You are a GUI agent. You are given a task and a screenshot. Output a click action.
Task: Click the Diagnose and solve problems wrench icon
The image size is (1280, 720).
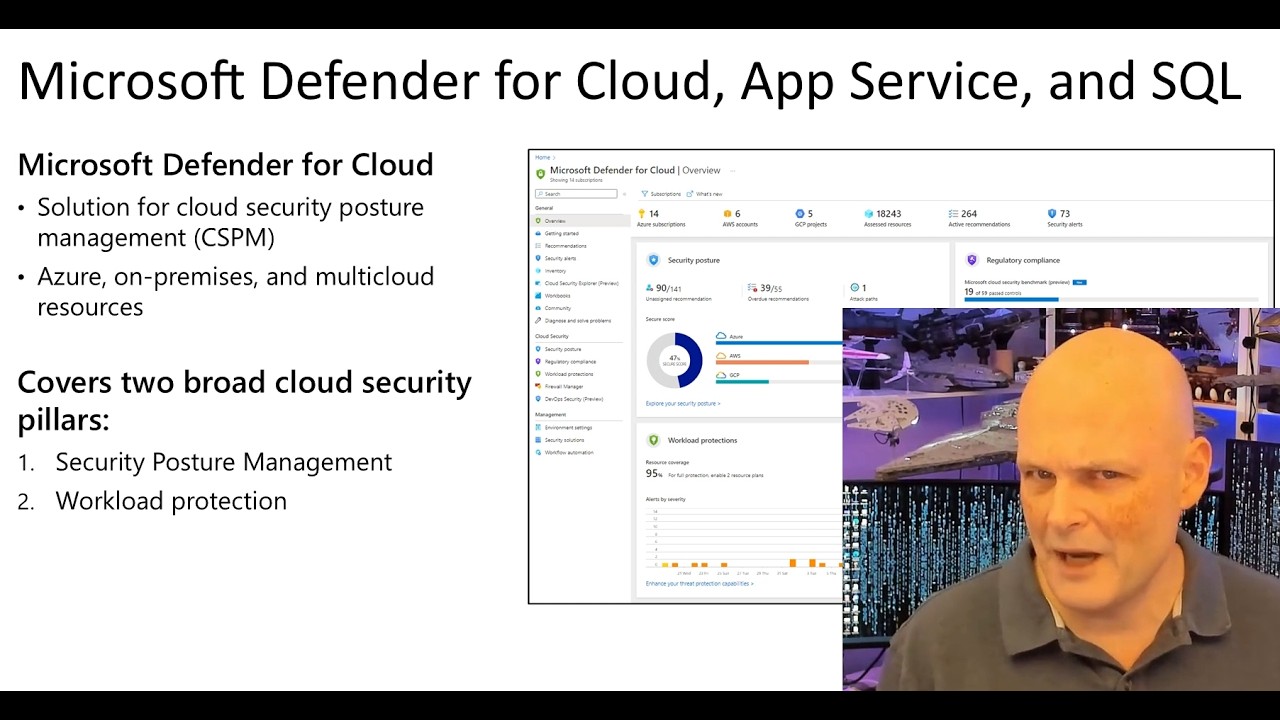click(x=538, y=321)
